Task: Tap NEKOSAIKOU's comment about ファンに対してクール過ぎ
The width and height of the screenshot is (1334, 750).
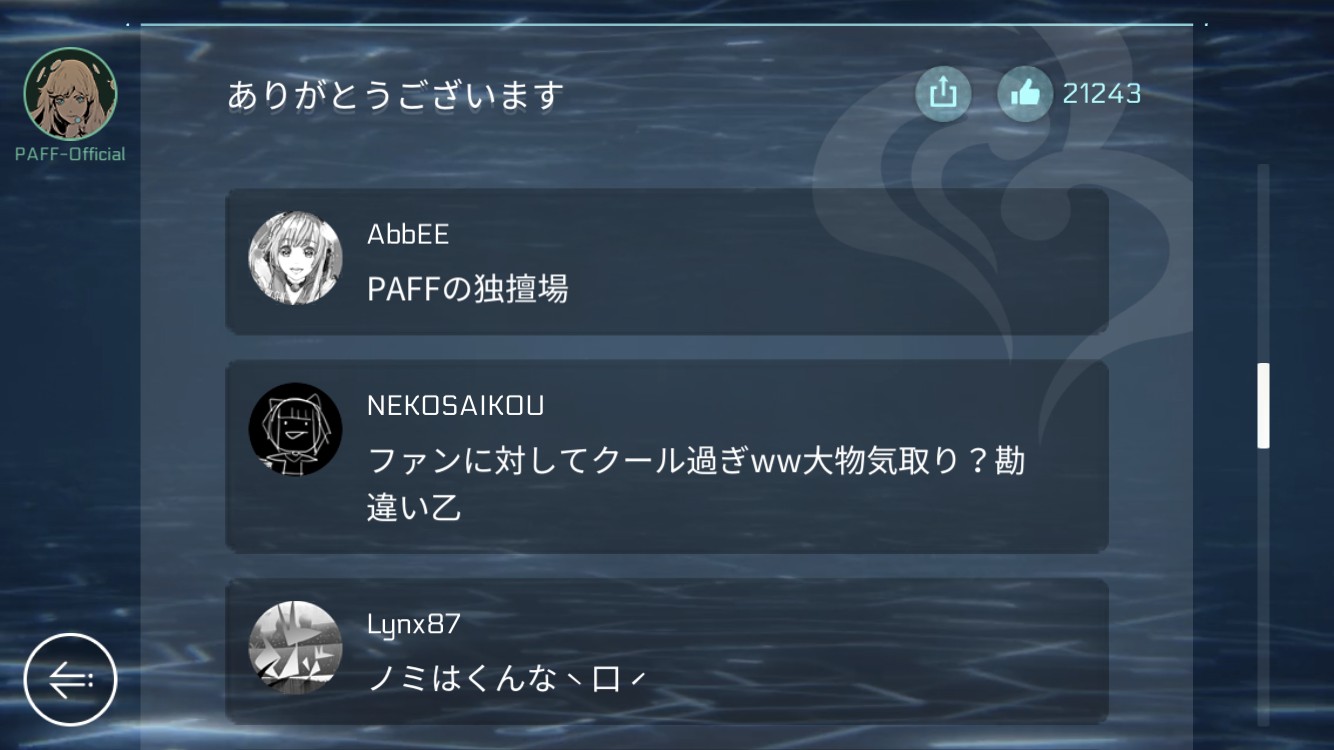Action: (696, 485)
